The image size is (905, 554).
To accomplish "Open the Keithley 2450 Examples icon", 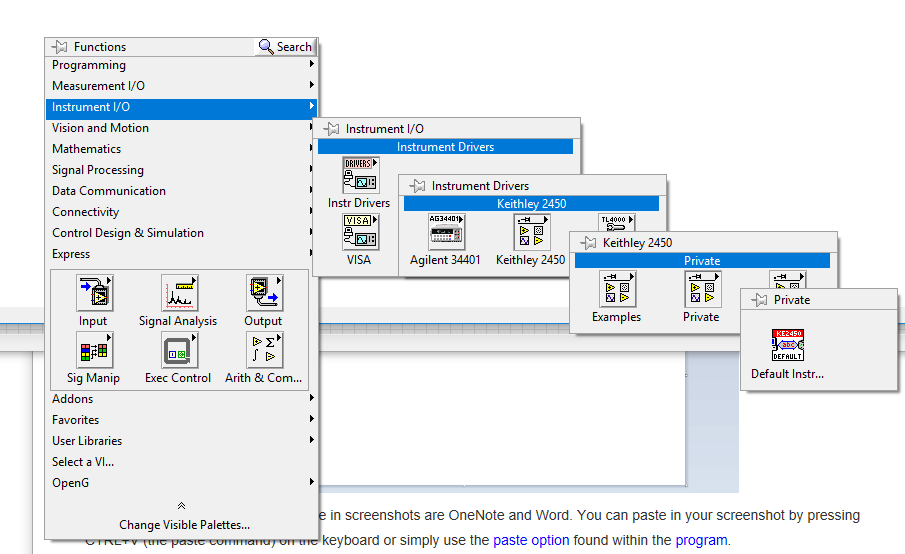I will (618, 289).
